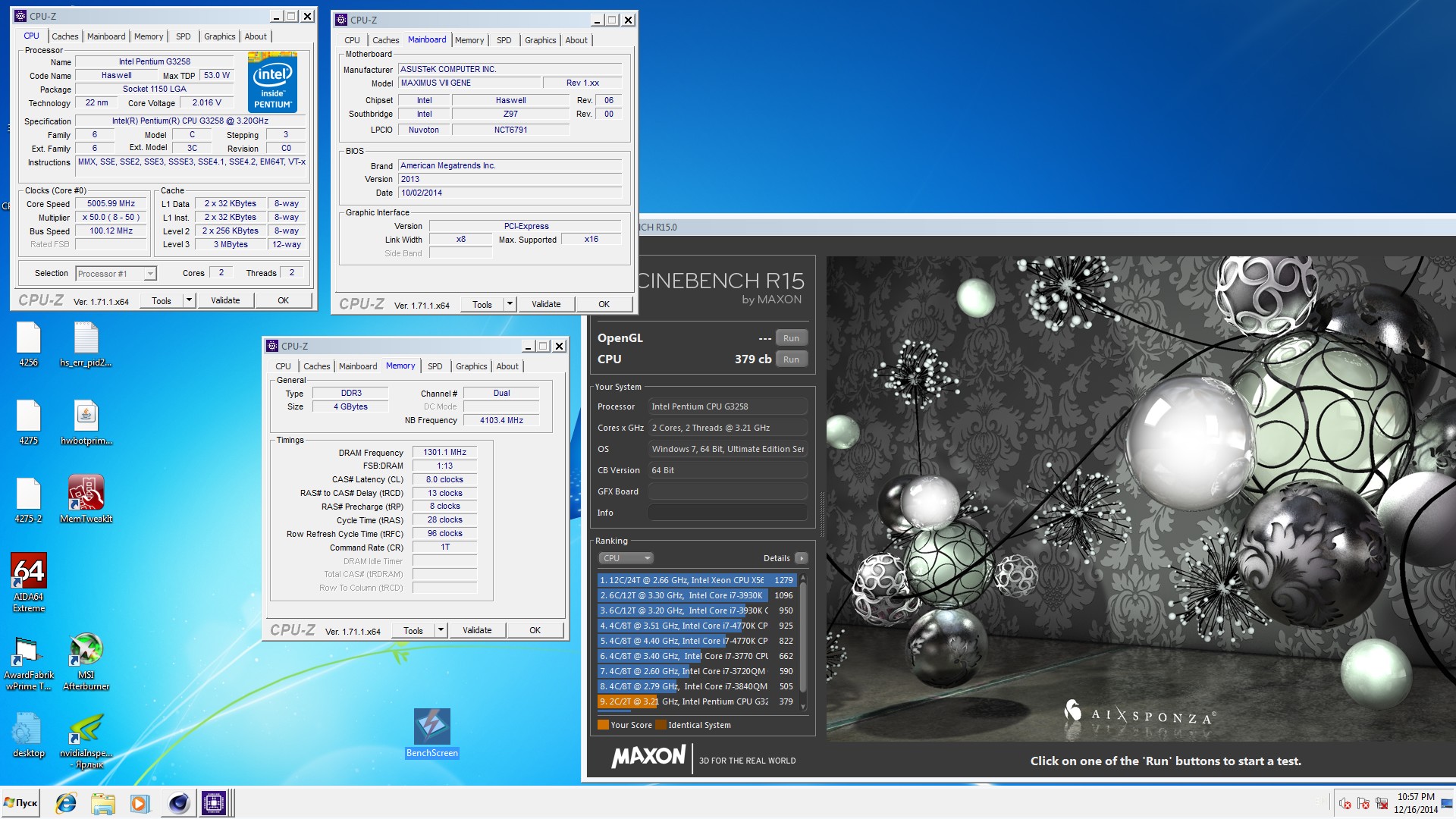
Task: Click the MAXIMUS VII GENE model field
Action: point(469,83)
